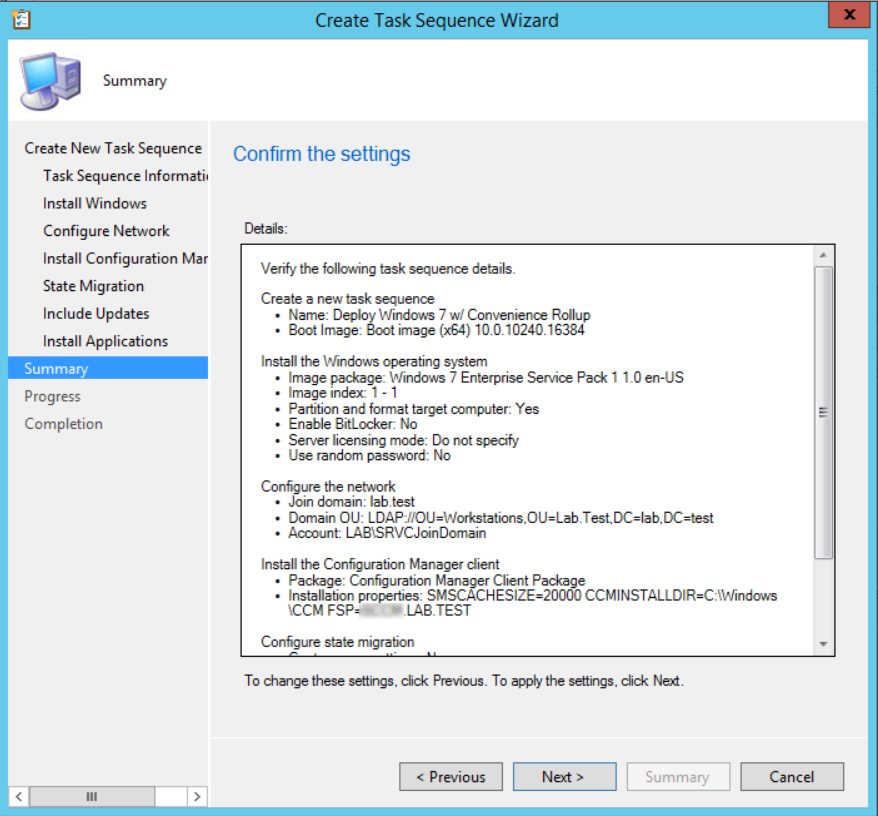Click 'Install the Configuration Manager client' heading

pyautogui.click(x=380, y=565)
